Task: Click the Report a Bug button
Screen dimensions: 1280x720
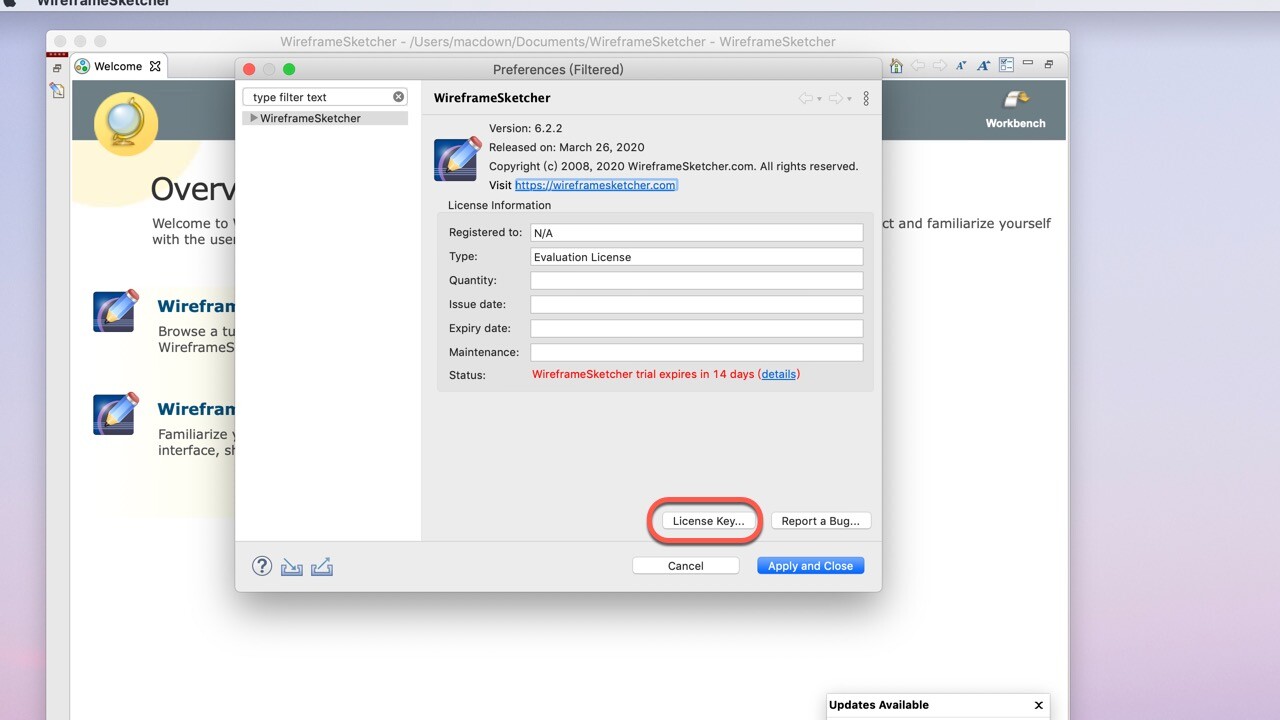Action: tap(820, 521)
